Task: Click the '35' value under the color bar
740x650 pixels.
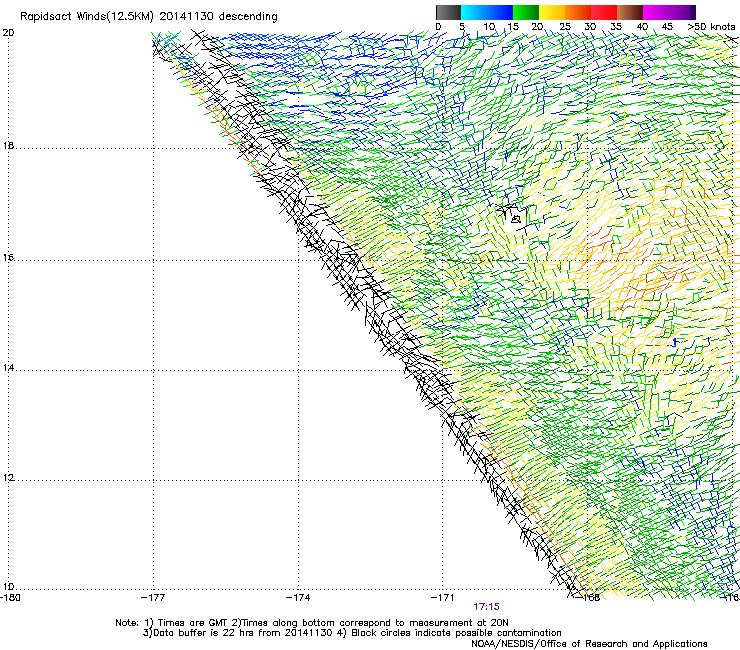Action: (616, 27)
